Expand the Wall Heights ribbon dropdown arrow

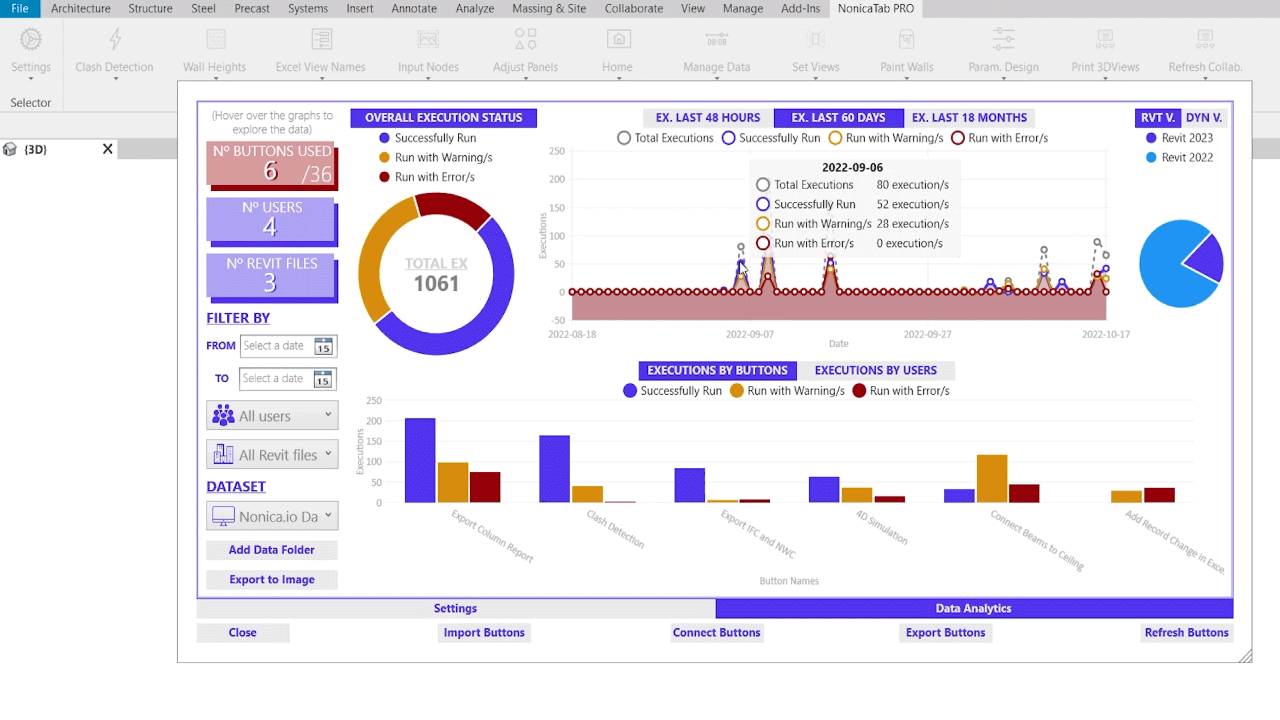[x=214, y=79]
